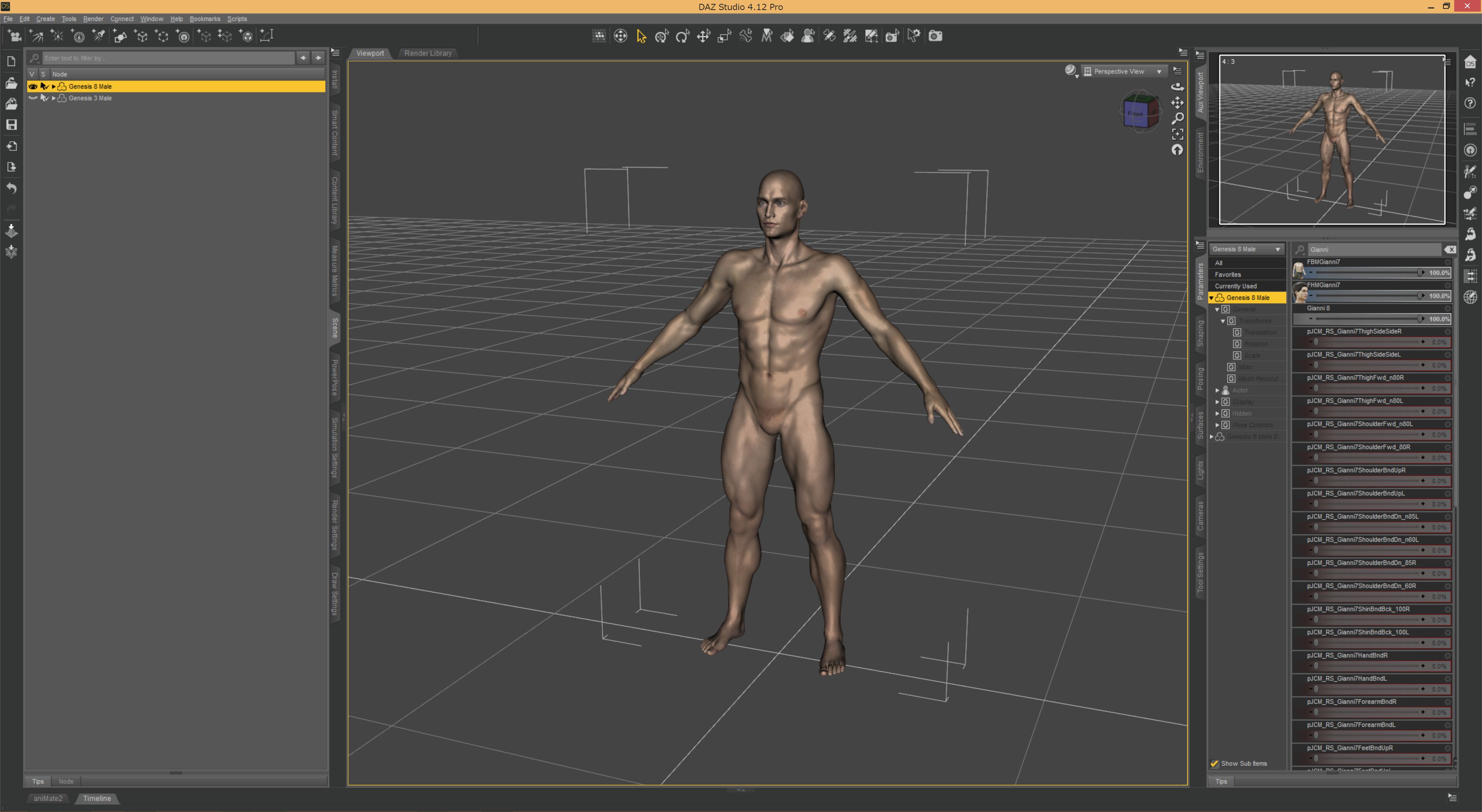1482x812 pixels.
Task: Toggle selectability for Genesis 8 Male node
Action: point(44,86)
